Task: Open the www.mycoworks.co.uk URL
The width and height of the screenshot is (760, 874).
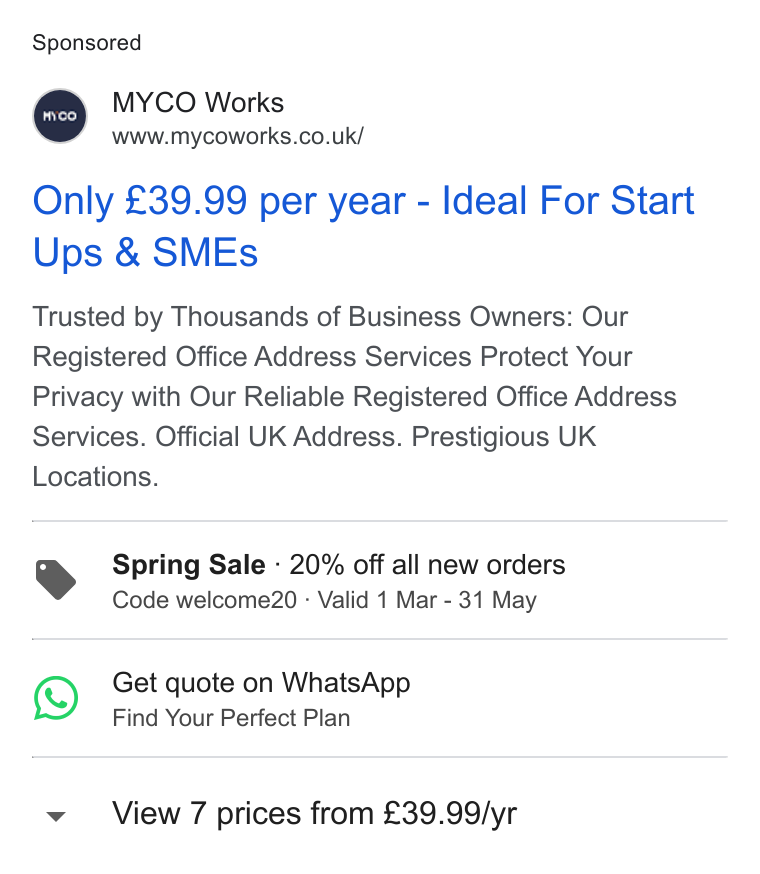Action: click(238, 137)
